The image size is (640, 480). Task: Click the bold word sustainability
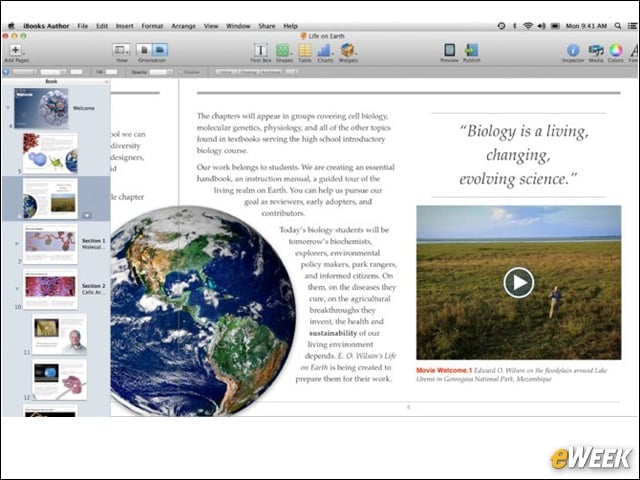pos(333,333)
